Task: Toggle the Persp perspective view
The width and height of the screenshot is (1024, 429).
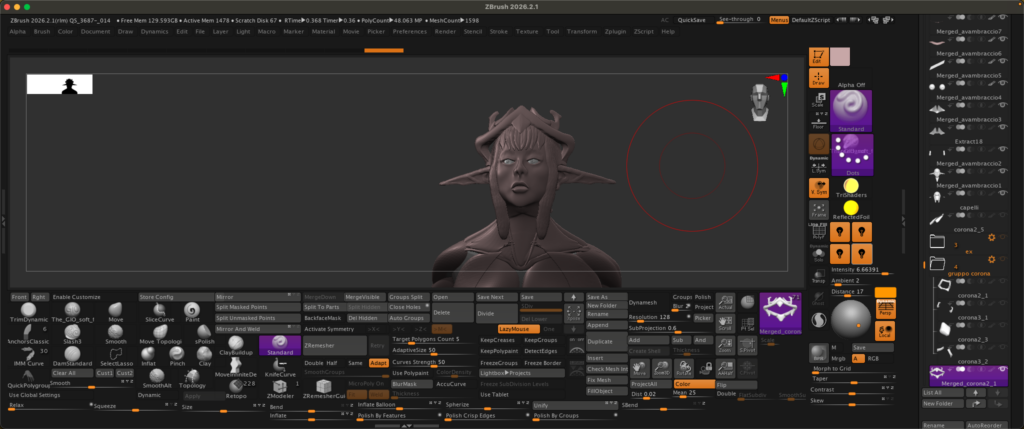Action: 885,309
